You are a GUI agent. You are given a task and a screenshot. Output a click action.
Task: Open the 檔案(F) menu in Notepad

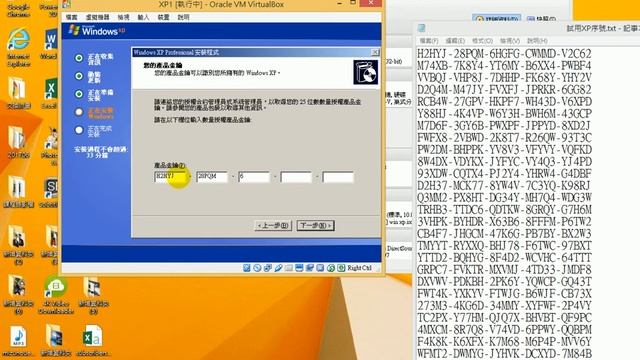tap(429, 41)
